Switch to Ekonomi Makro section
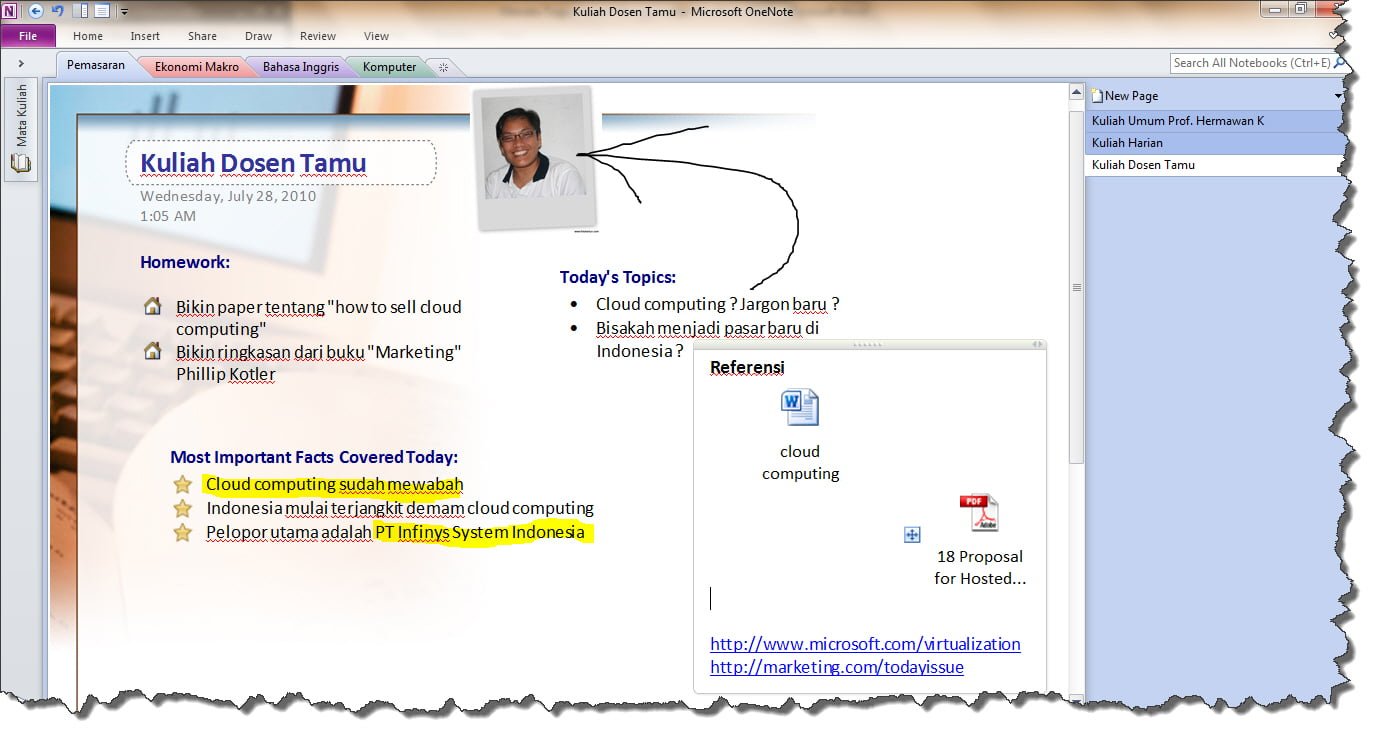1376x736 pixels. (x=197, y=67)
